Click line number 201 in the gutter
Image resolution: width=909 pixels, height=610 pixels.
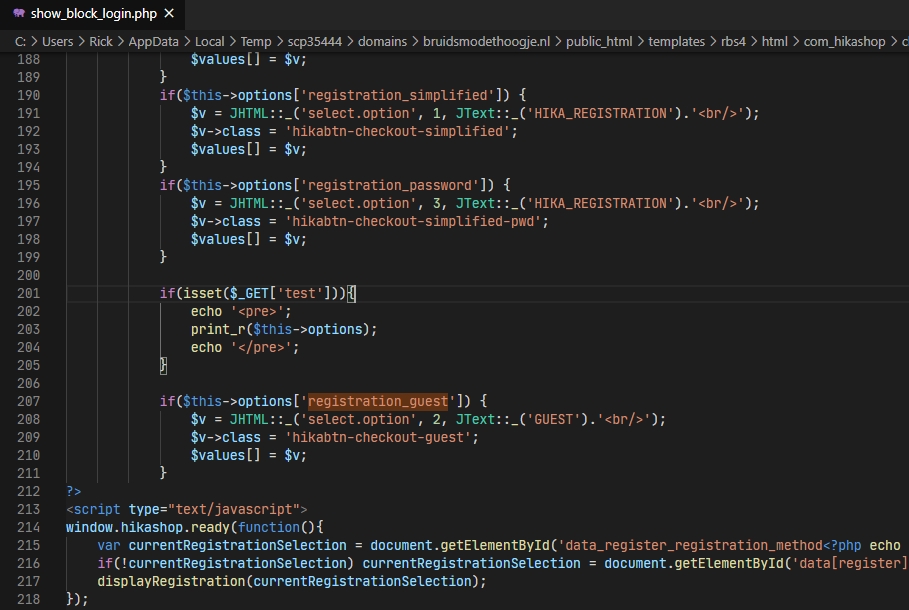click(x=28, y=293)
